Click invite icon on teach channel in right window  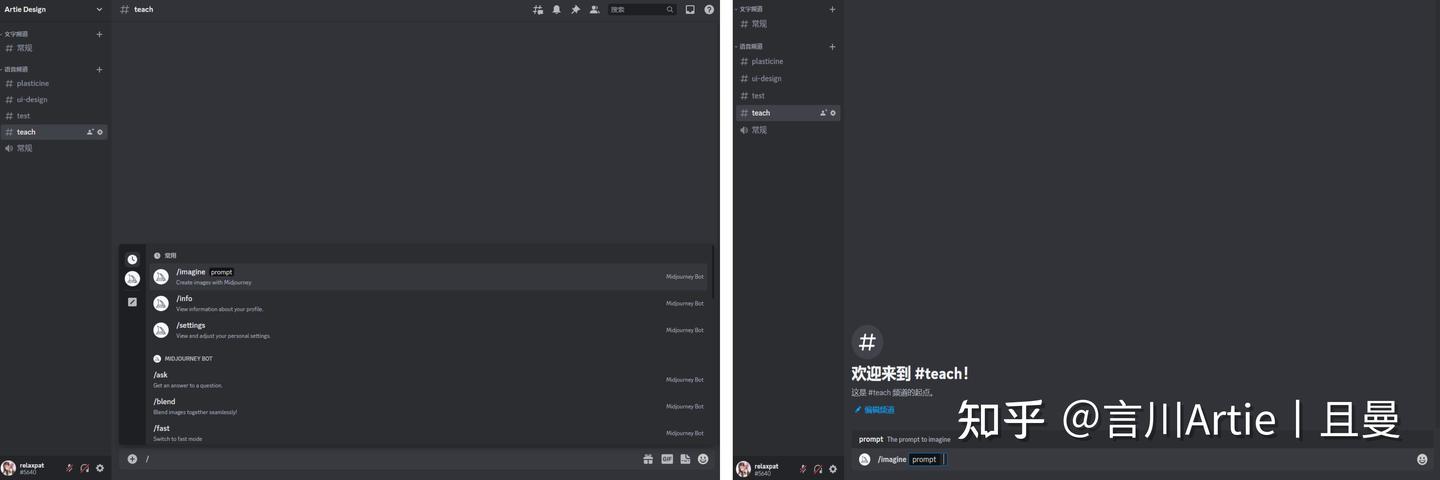[823, 113]
